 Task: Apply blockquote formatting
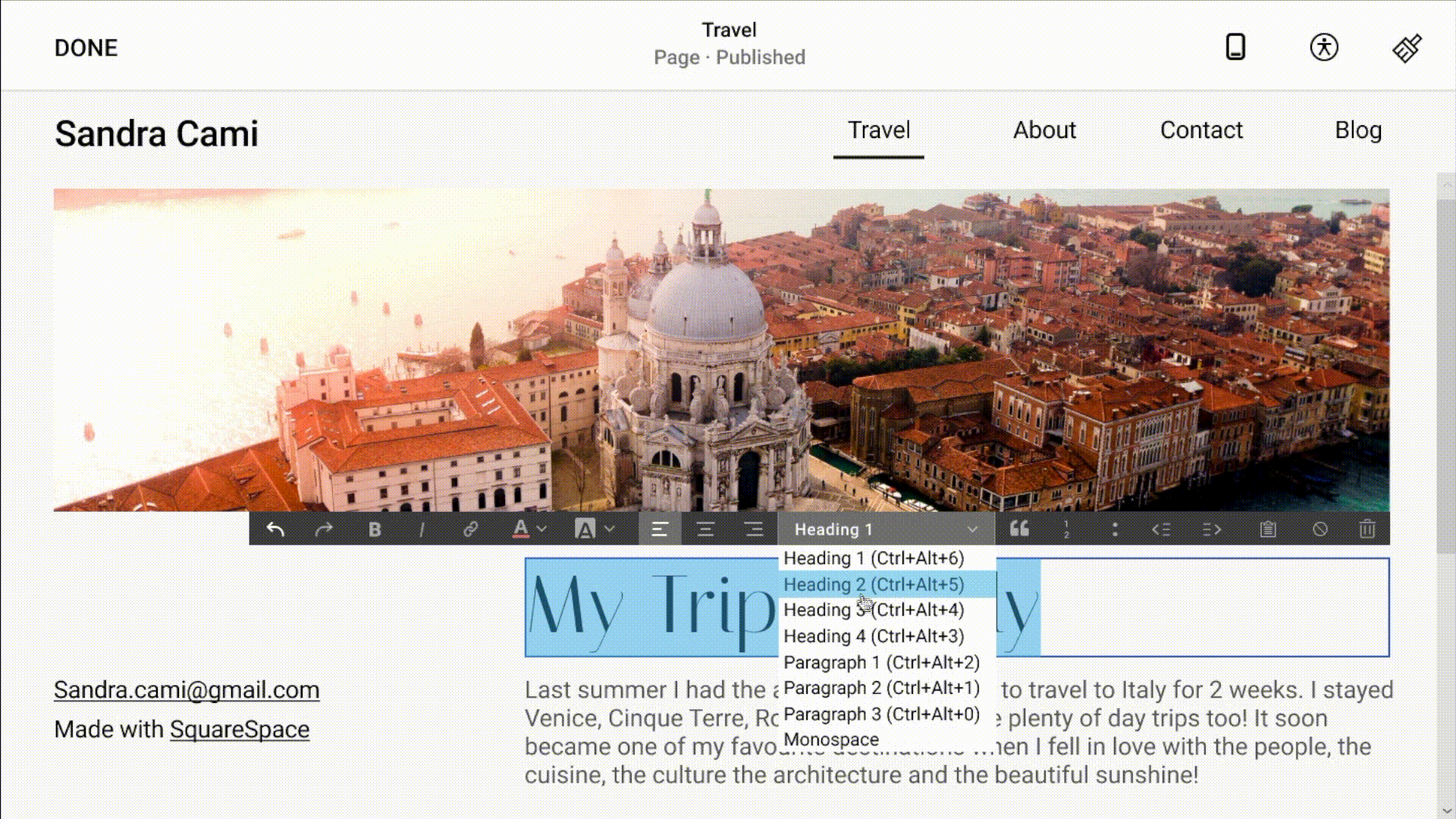pyautogui.click(x=1019, y=529)
